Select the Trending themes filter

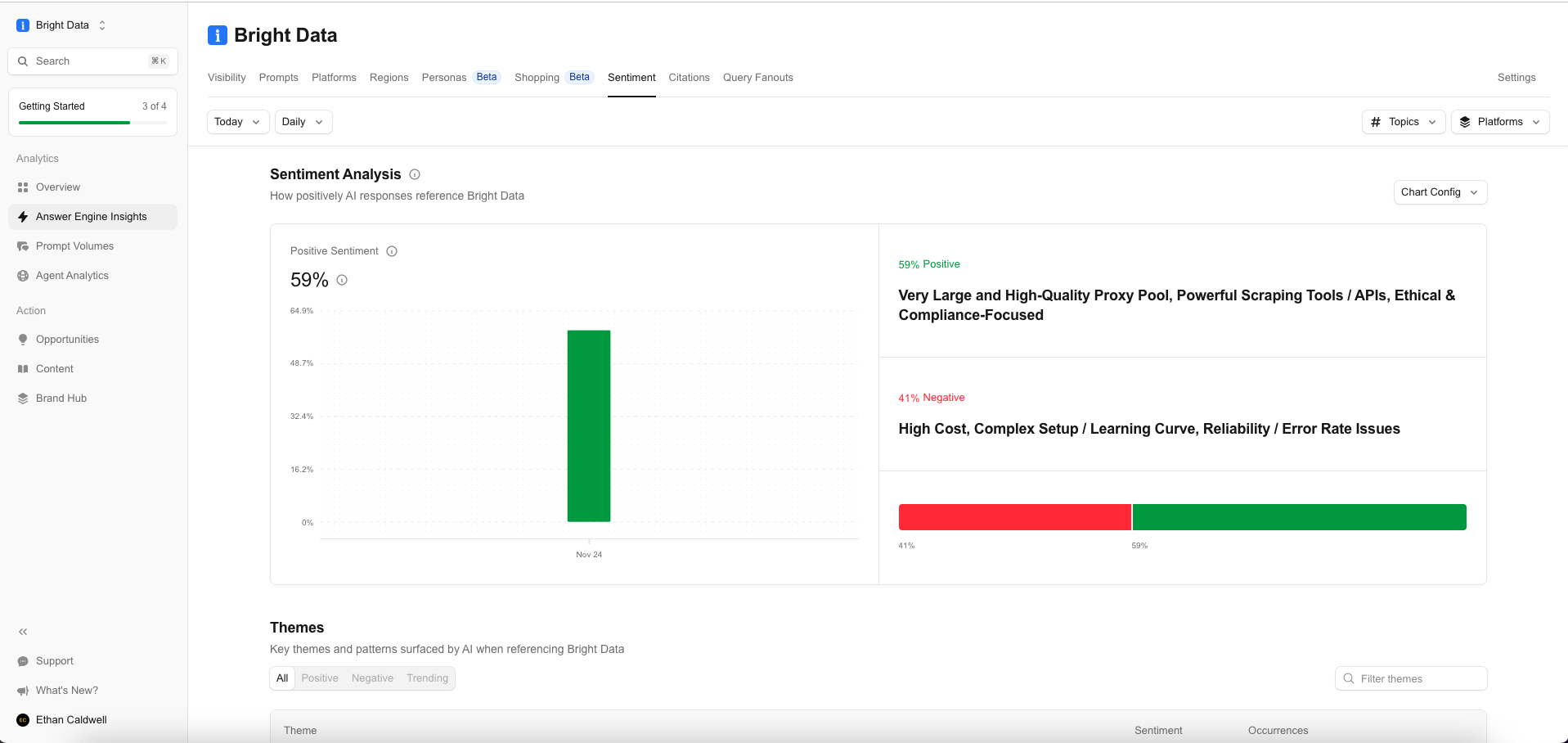click(427, 678)
